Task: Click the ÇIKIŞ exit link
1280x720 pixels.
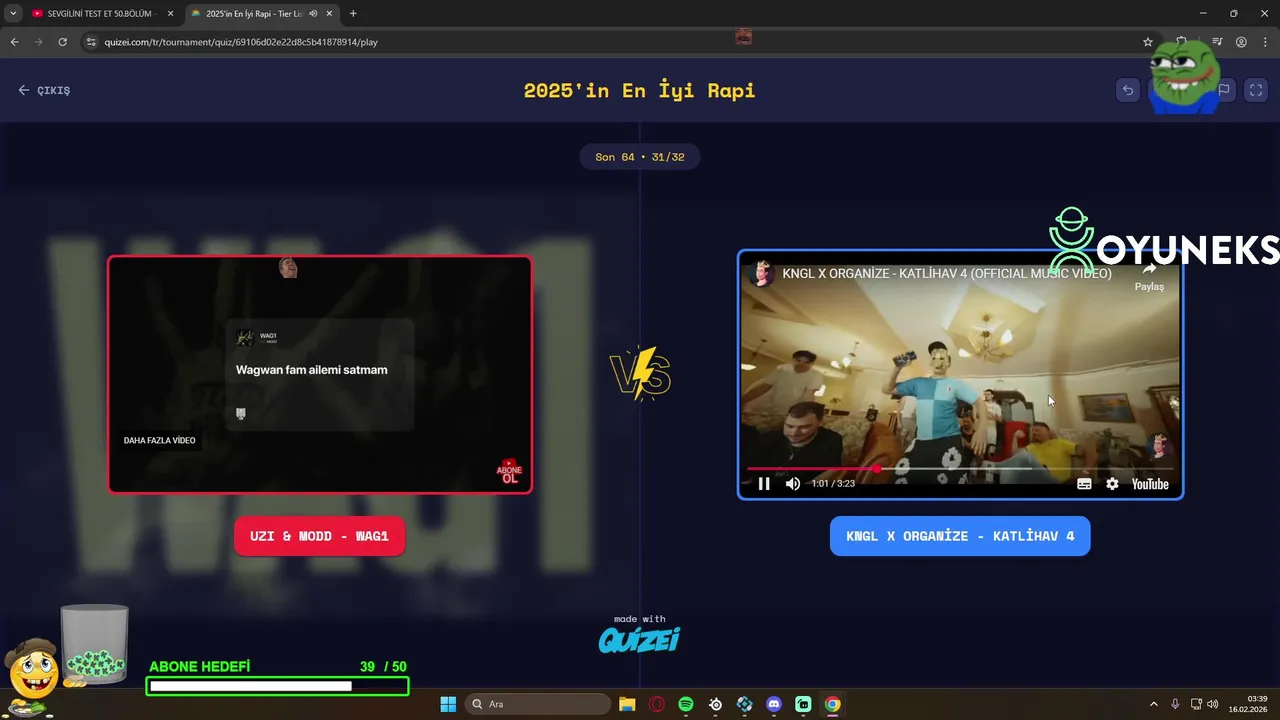Action: (x=44, y=90)
